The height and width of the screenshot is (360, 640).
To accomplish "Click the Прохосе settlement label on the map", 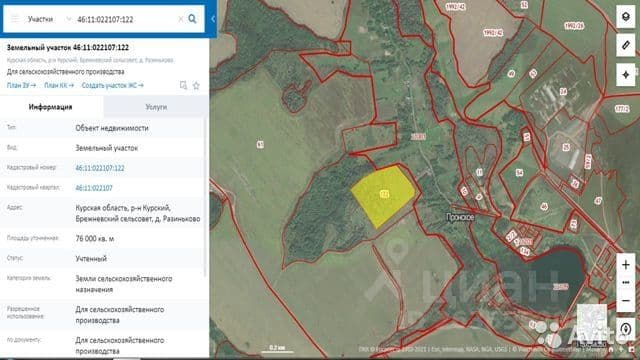I will [460, 218].
